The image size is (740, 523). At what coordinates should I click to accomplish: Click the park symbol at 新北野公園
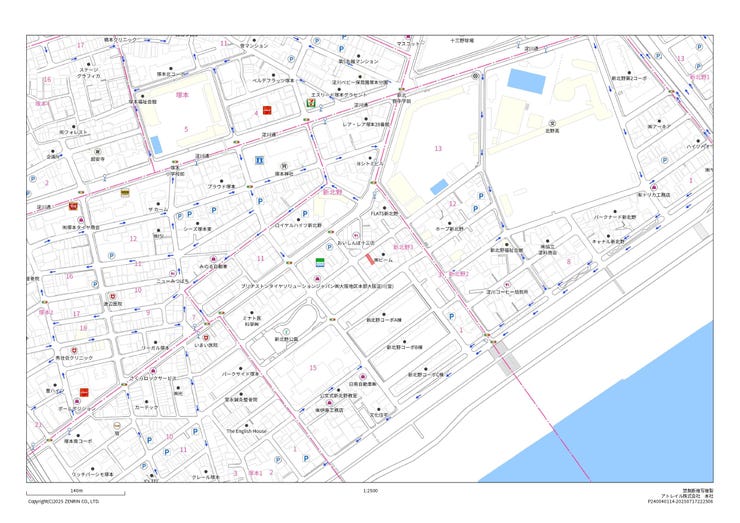[x=286, y=331]
